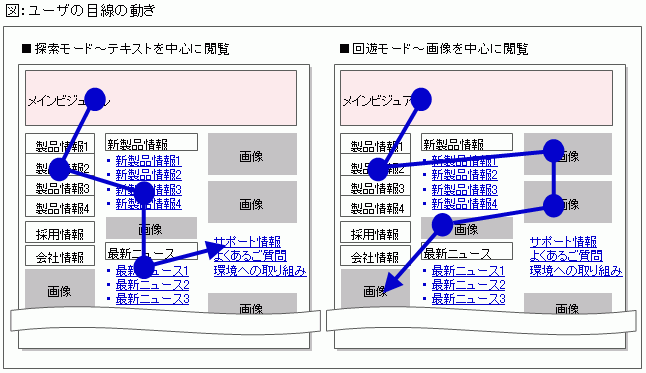This screenshot has width=646, height=373.
Task: Open 新製品情報1 link in 探索モード mockup
Action: (148, 160)
